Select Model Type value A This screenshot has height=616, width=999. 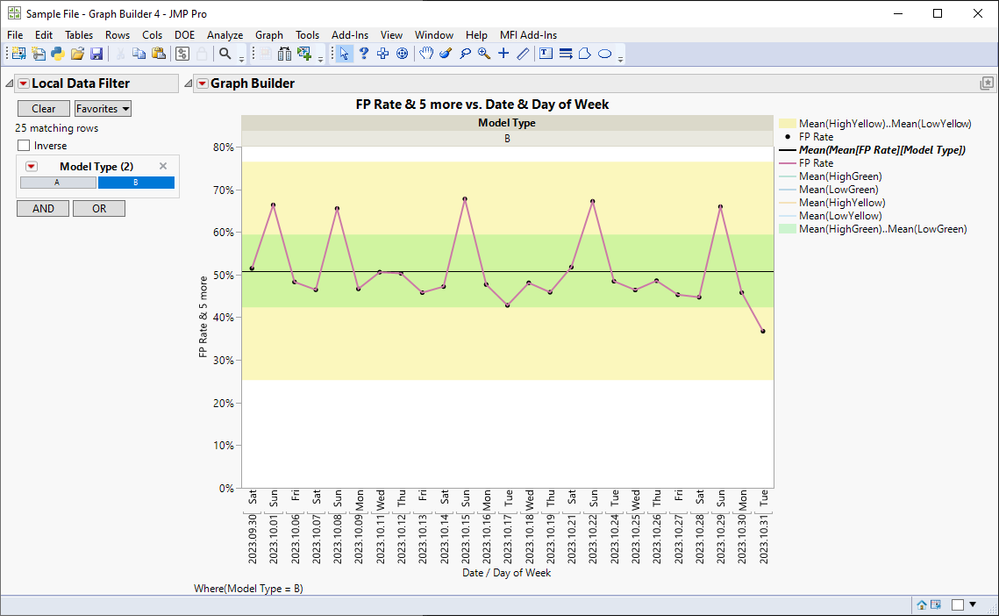point(58,183)
